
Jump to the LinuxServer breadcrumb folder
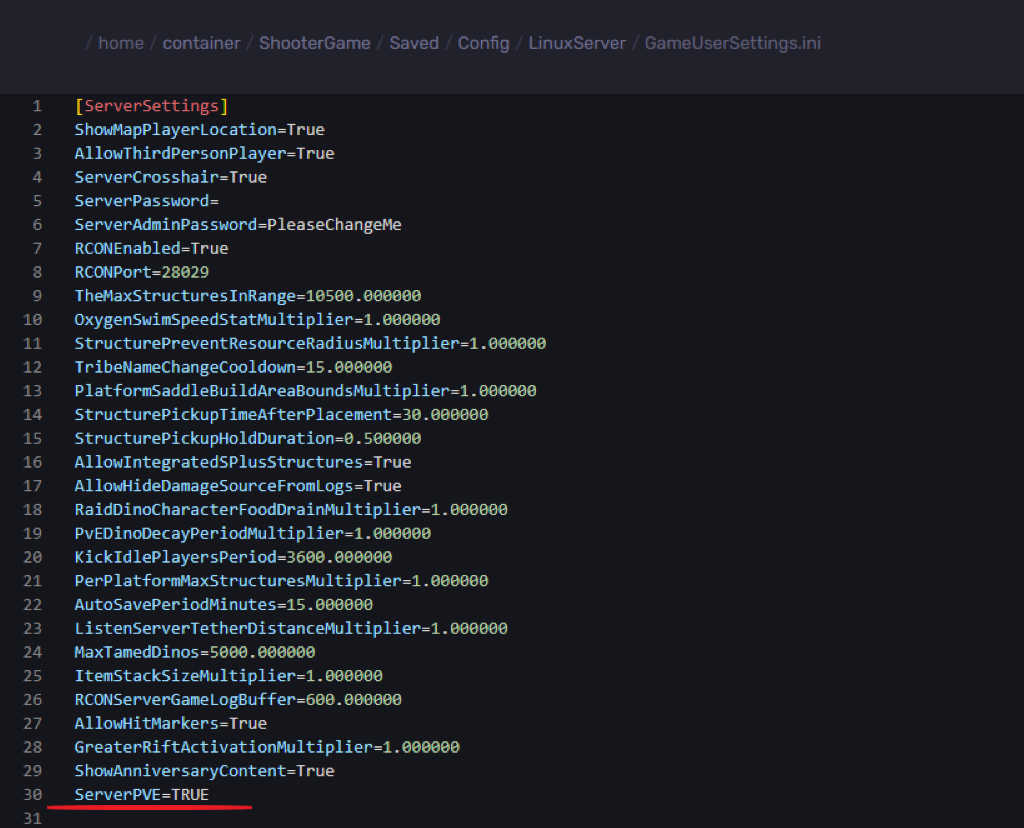577,43
